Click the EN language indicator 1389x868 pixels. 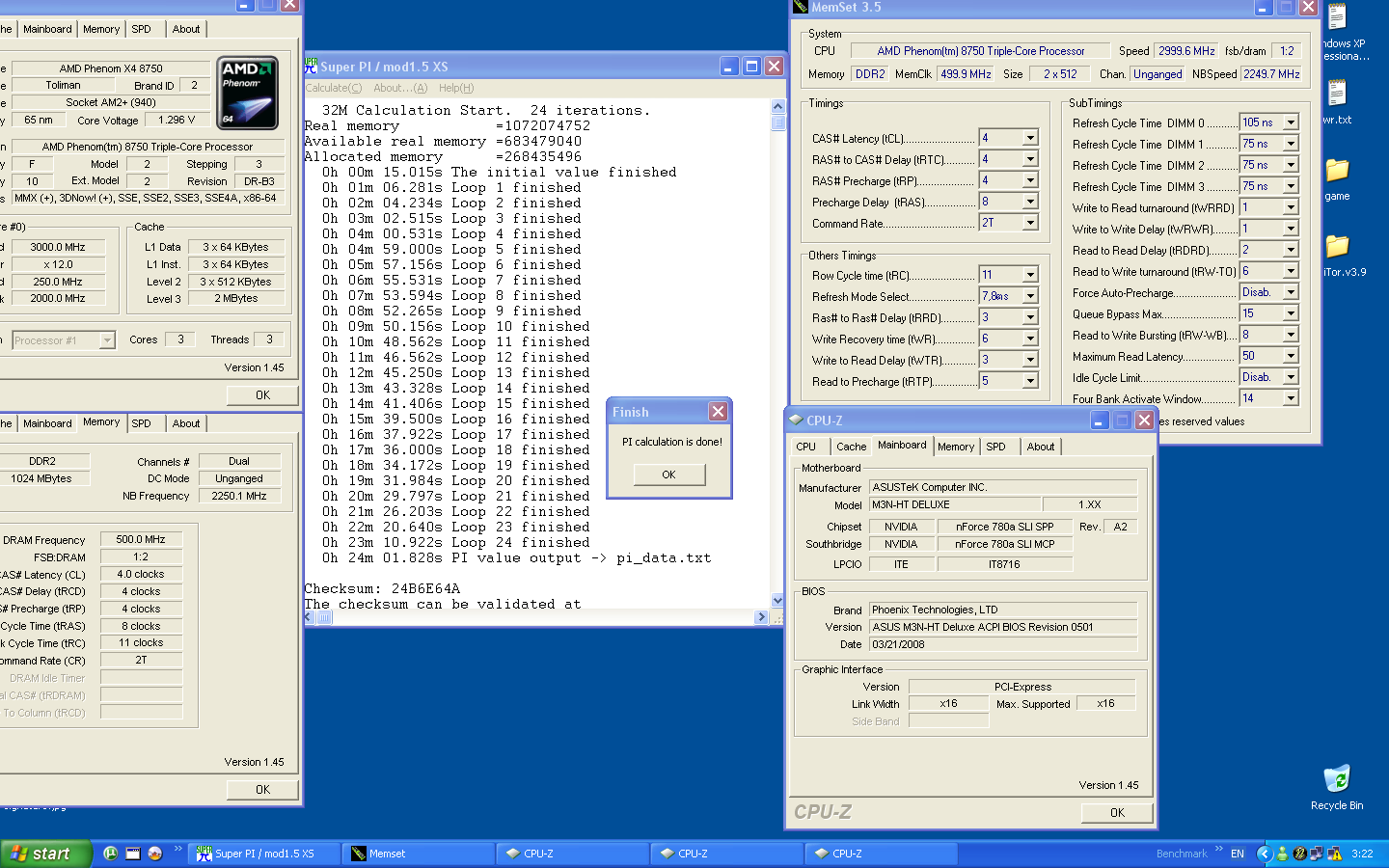pos(1238,854)
